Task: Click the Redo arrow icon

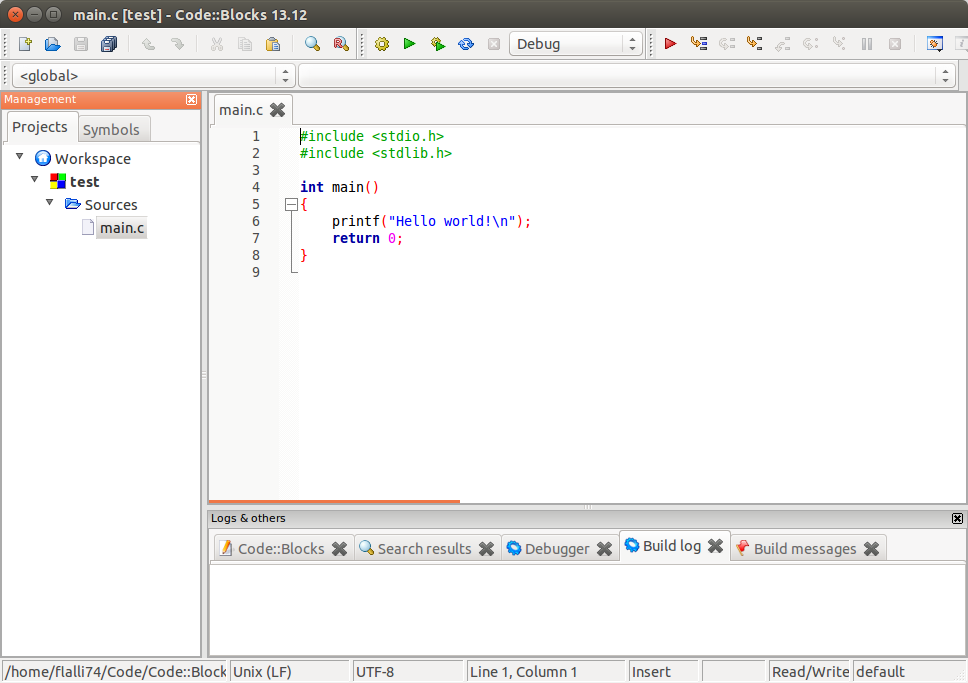Action: (177, 44)
